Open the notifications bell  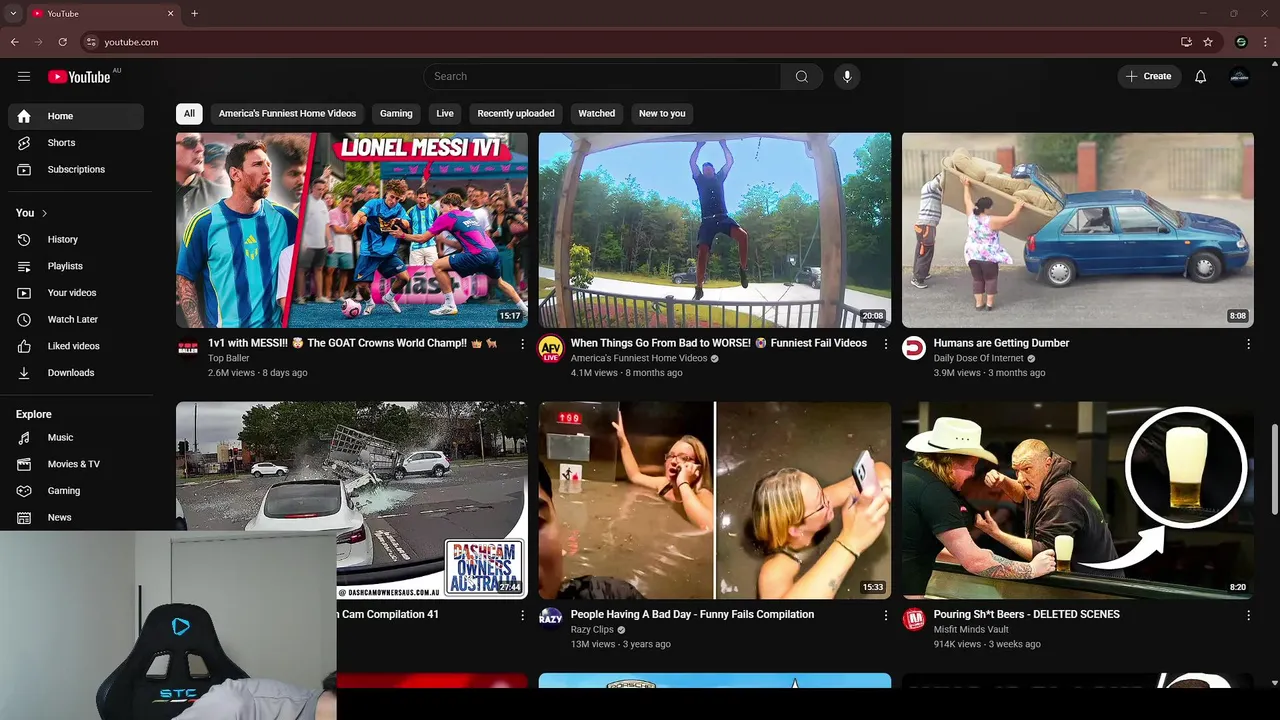coord(1200,76)
